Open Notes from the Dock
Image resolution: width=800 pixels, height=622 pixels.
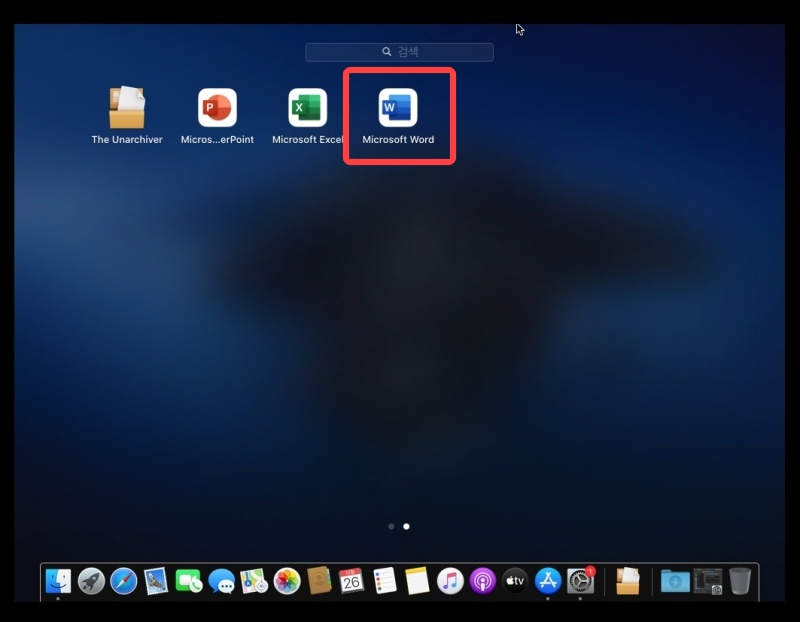(417, 581)
